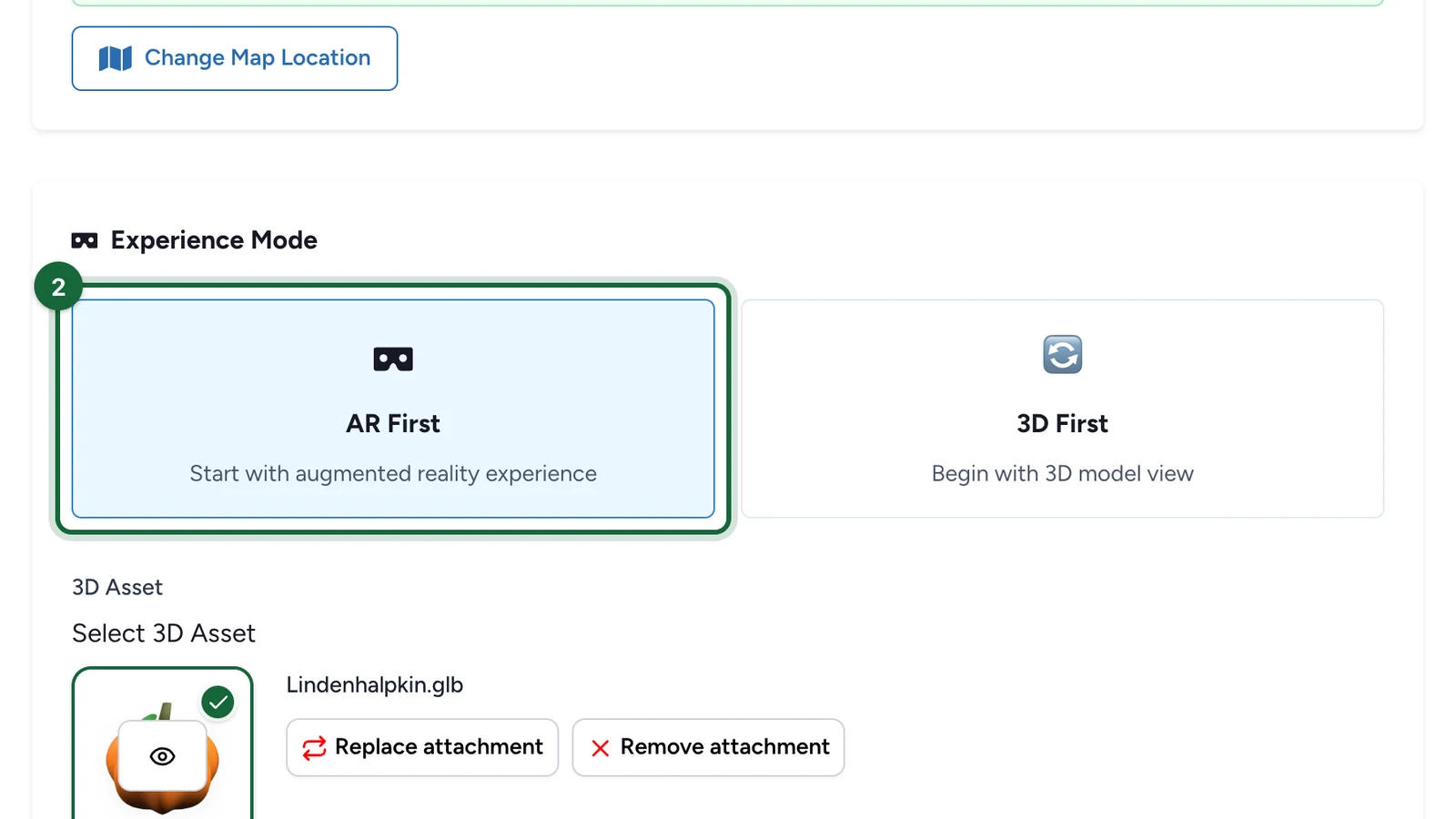
Task: Click 'Begin with 3D model view' text
Action: (1062, 473)
